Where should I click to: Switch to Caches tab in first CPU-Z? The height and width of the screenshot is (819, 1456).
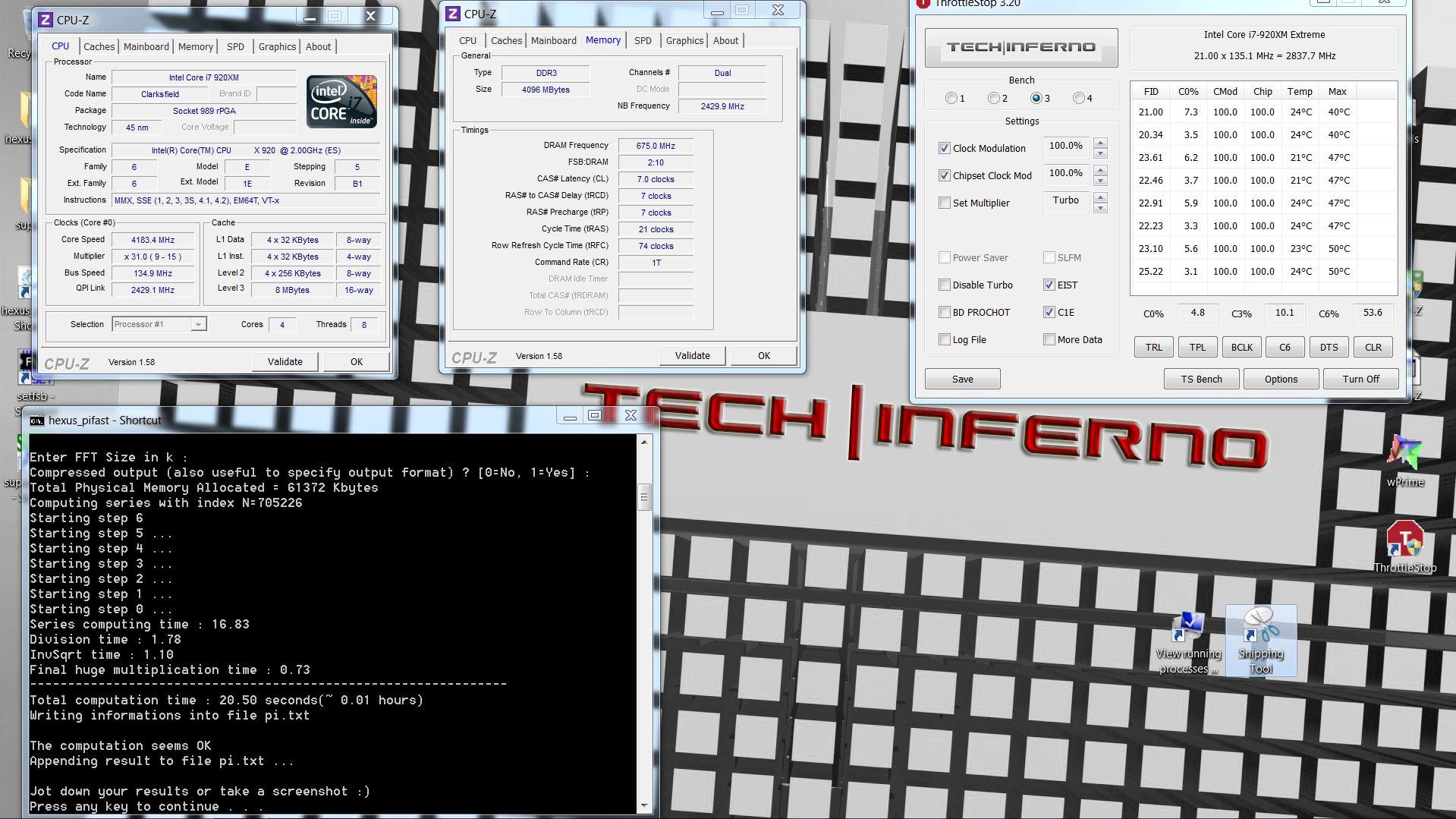pyautogui.click(x=99, y=46)
